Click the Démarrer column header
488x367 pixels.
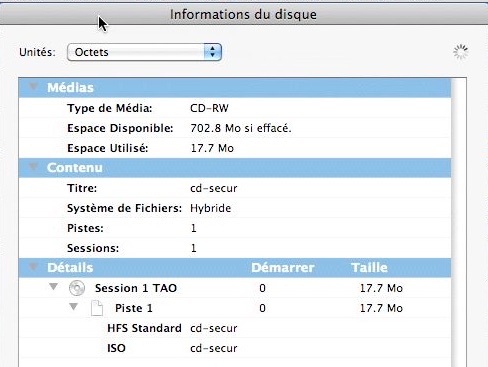283,268
